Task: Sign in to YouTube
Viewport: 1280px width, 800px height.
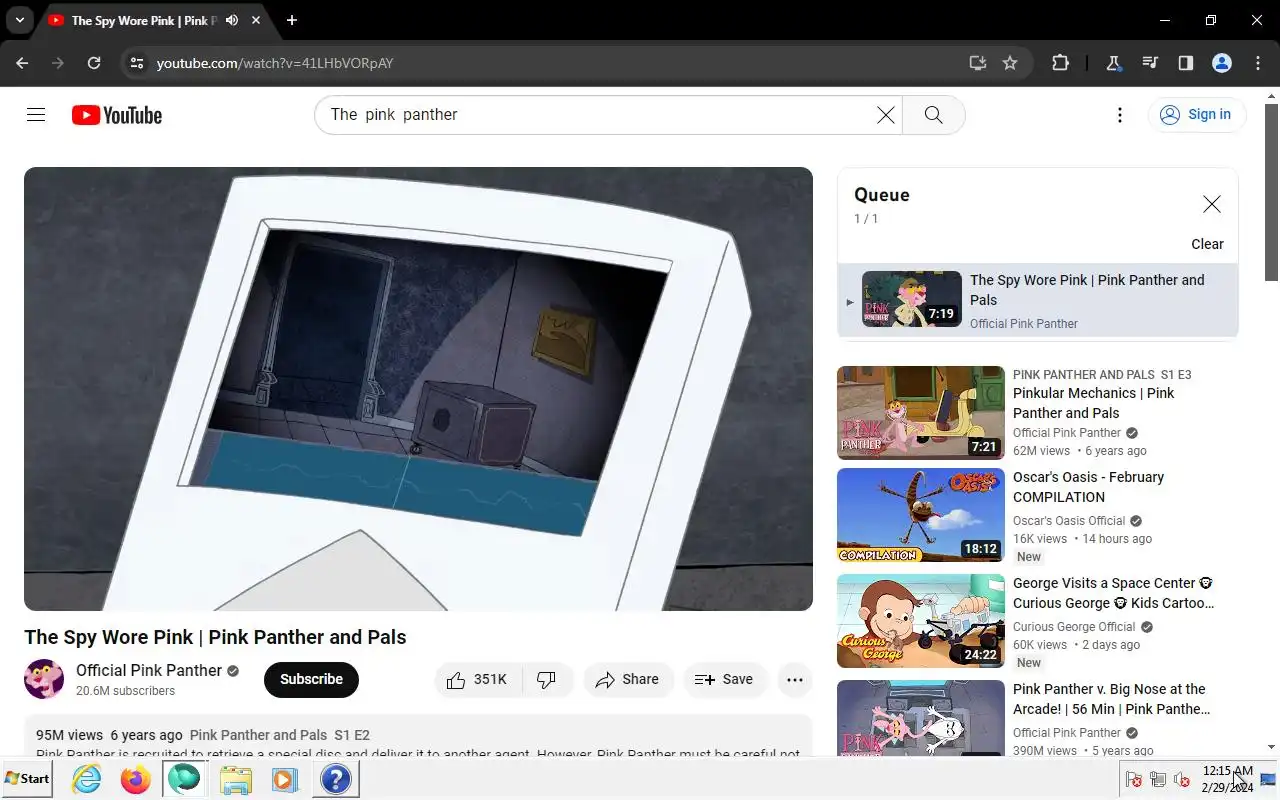Action: (1196, 115)
